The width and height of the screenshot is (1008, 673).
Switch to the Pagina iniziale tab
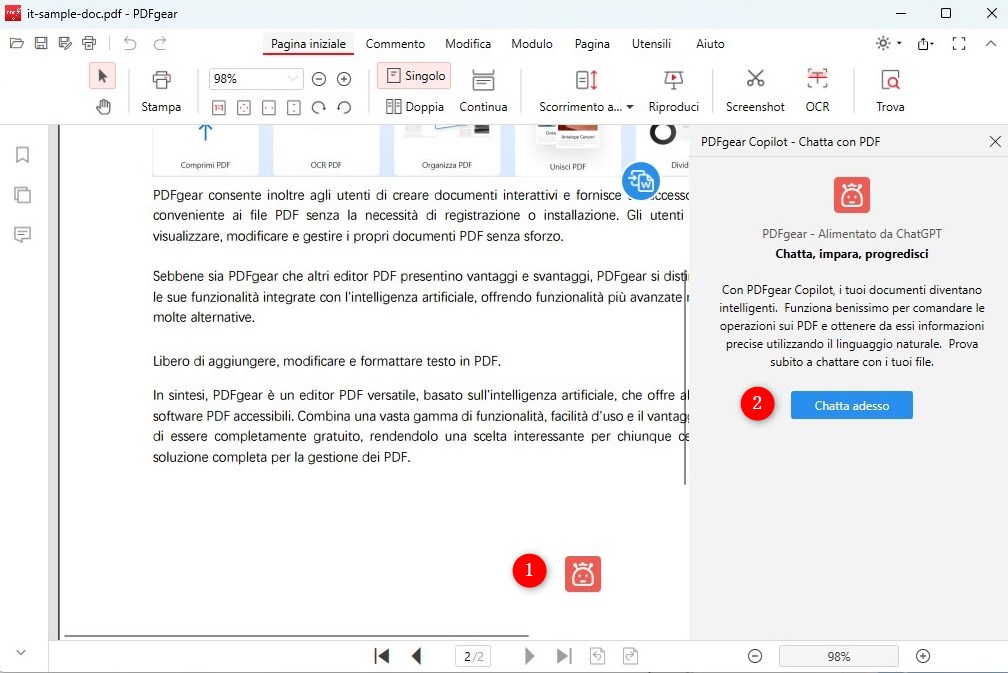point(308,44)
